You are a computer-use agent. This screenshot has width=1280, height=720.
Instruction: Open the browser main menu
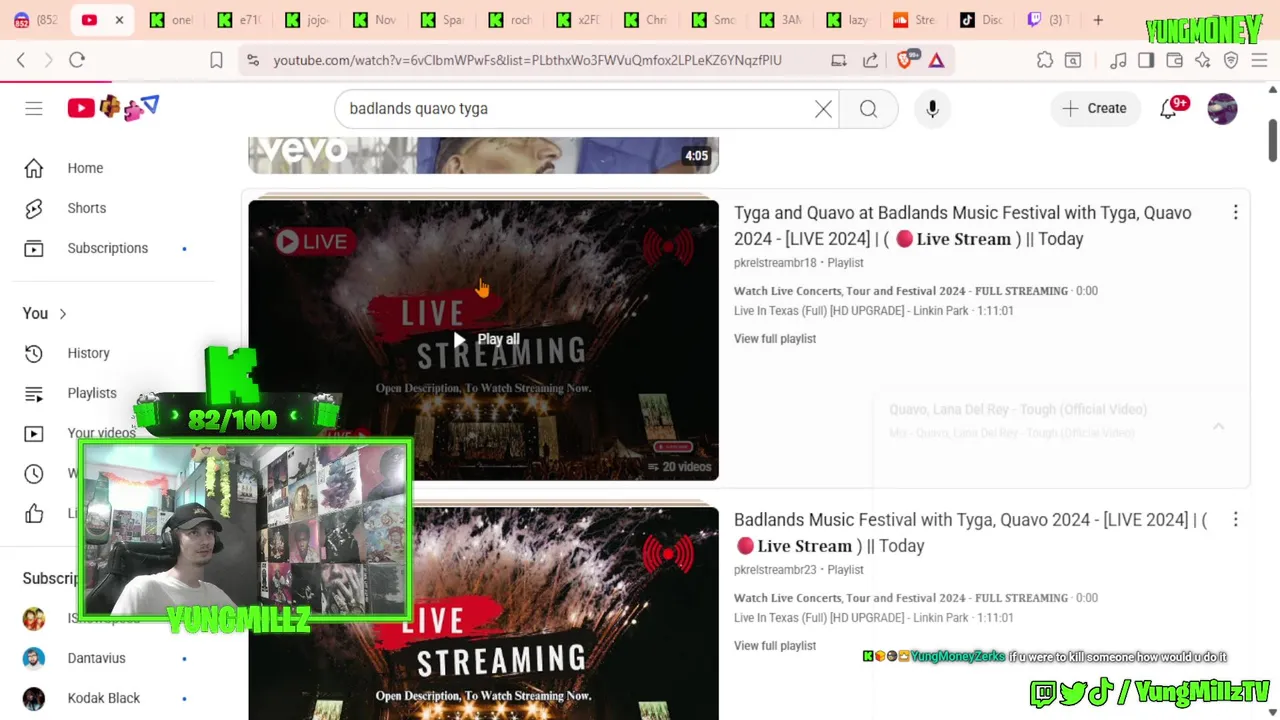[1259, 60]
